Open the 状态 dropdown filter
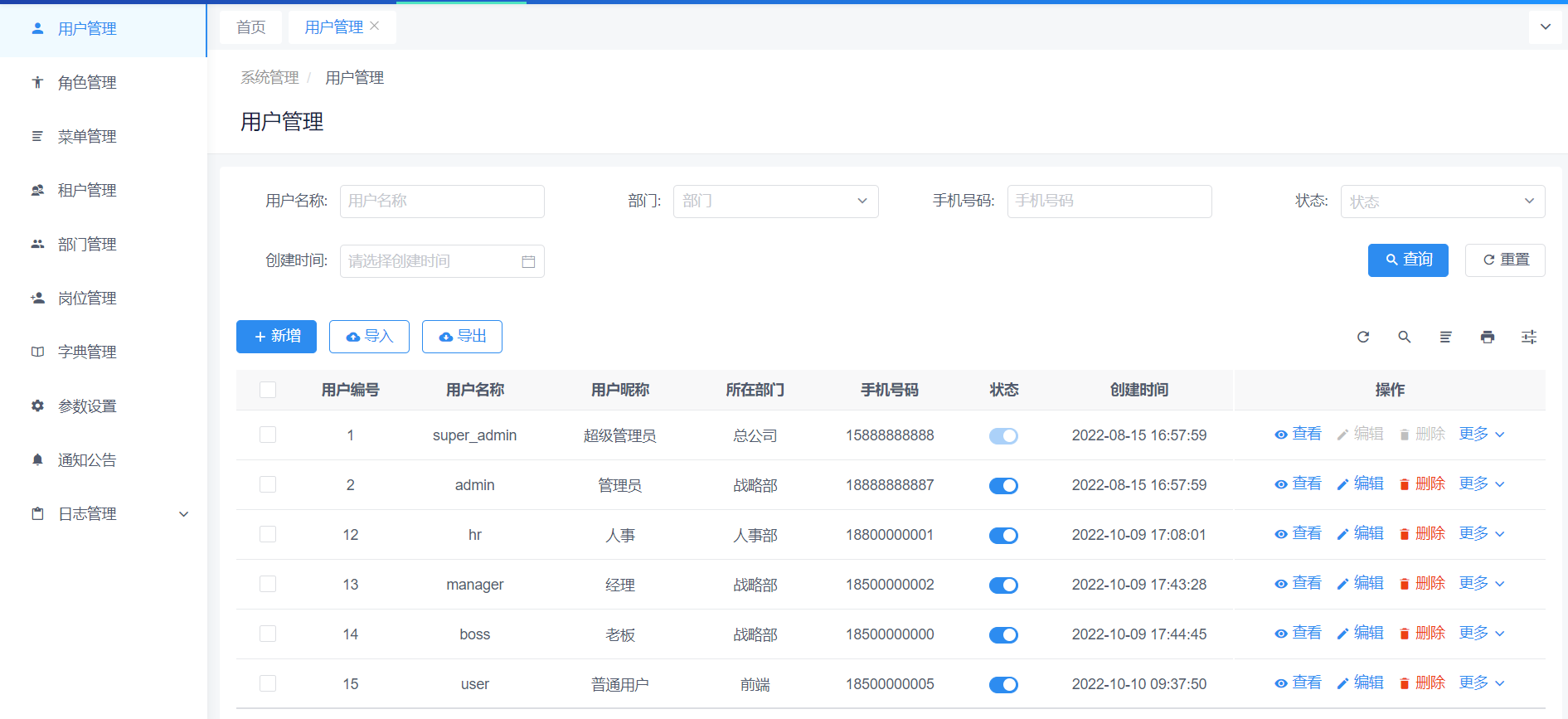This screenshot has width=1568, height=719. click(x=1443, y=202)
